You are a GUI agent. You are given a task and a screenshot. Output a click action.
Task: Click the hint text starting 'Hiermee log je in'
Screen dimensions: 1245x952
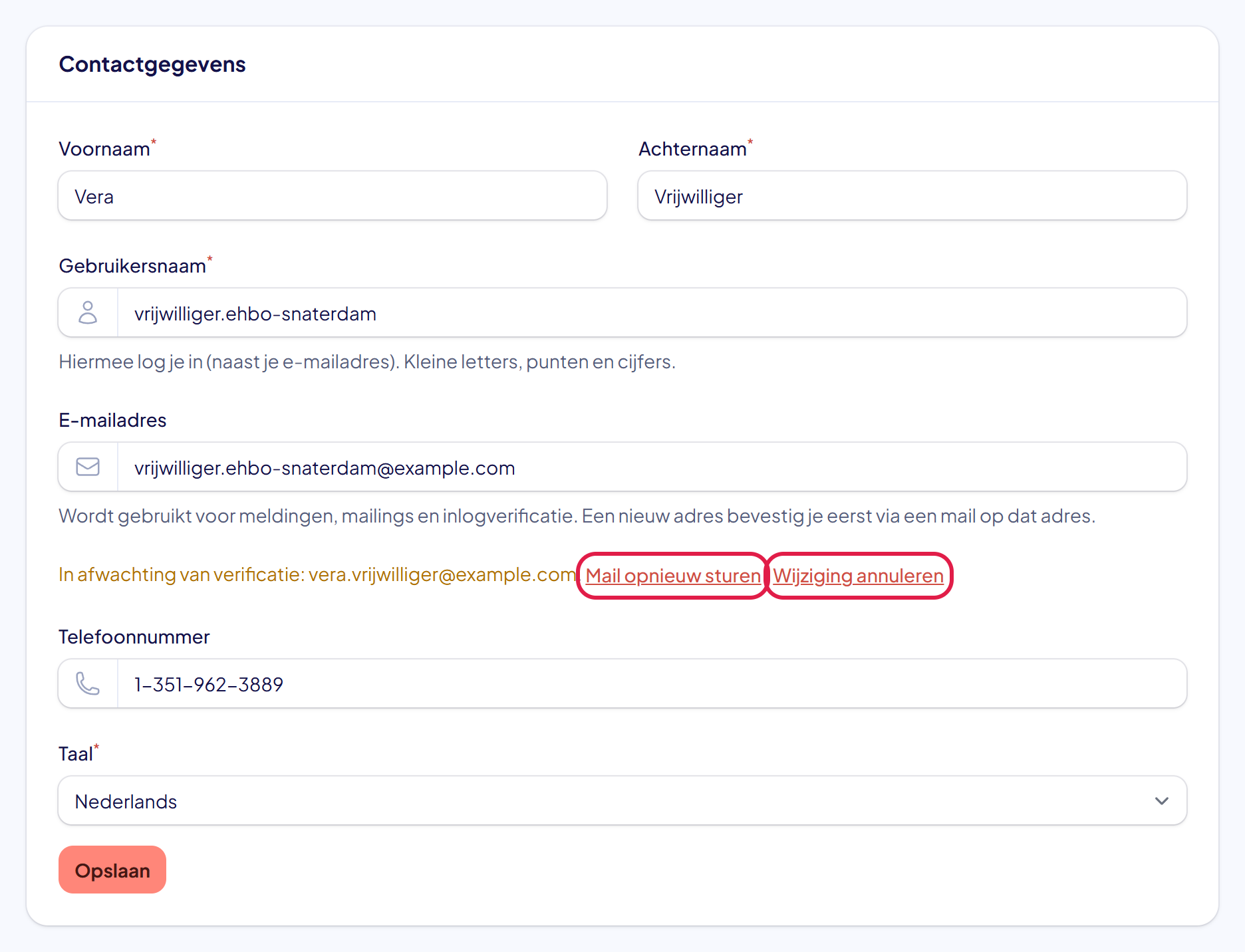point(367,362)
